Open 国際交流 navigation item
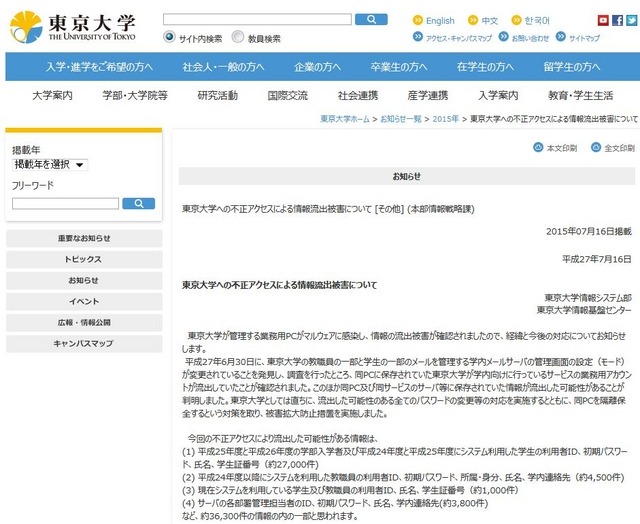This screenshot has width=640, height=524. pyautogui.click(x=288, y=95)
